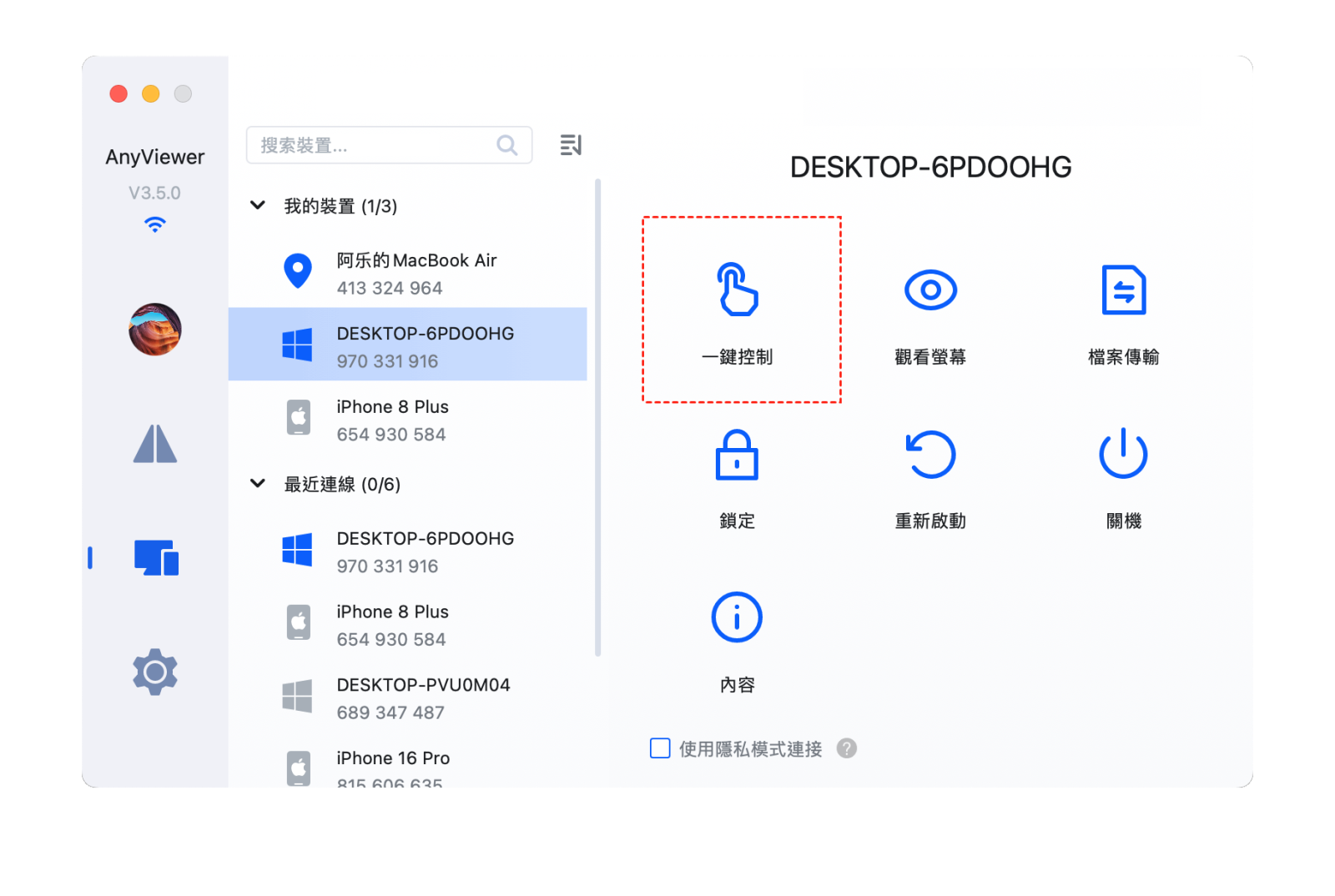1335x896 pixels.
Task: Start one-click control (一鍵控制)
Action: pyautogui.click(x=738, y=310)
